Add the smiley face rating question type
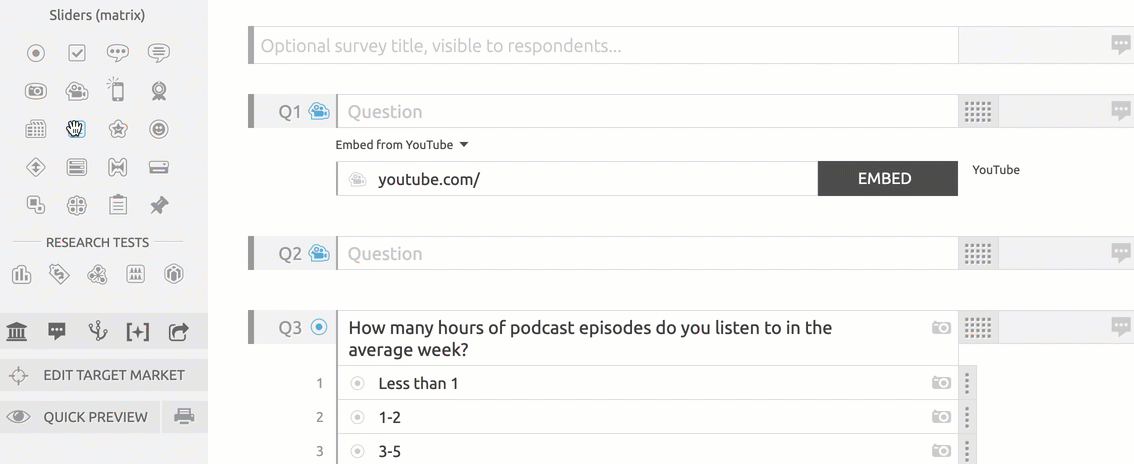 point(159,129)
